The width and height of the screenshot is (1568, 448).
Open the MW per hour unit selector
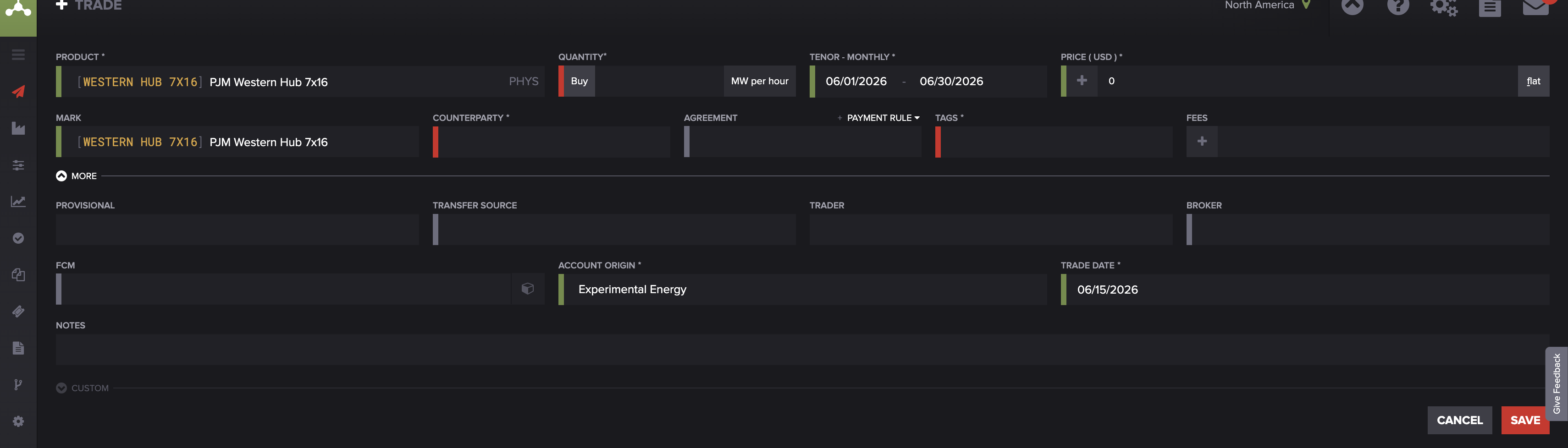click(760, 81)
